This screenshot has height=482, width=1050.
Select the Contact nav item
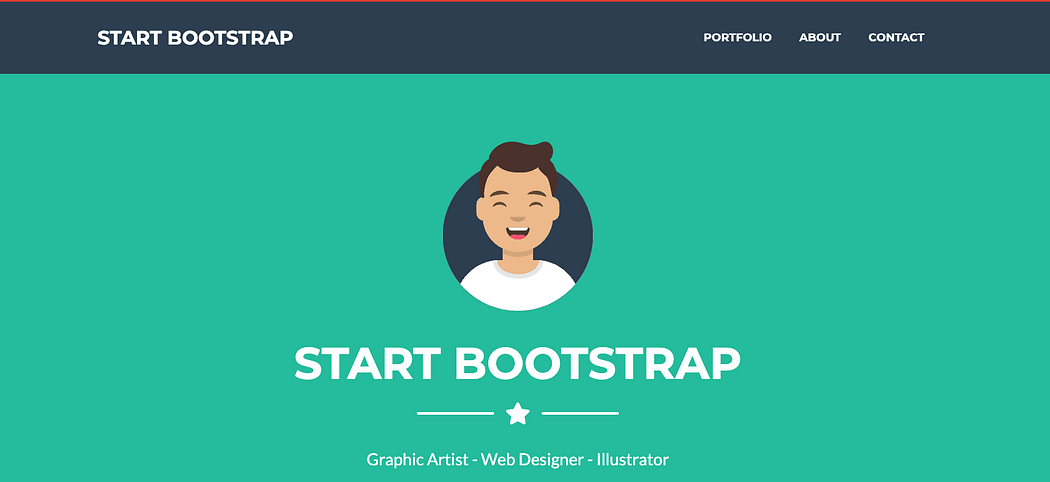pos(896,37)
